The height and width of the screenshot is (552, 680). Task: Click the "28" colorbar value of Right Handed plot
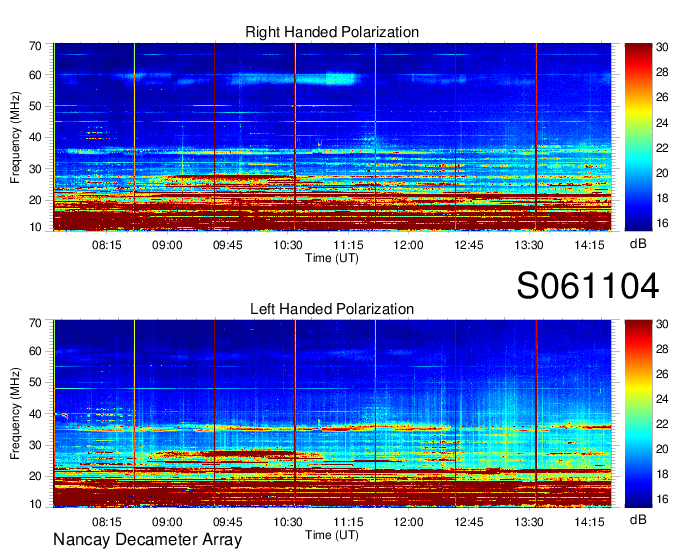point(662,72)
